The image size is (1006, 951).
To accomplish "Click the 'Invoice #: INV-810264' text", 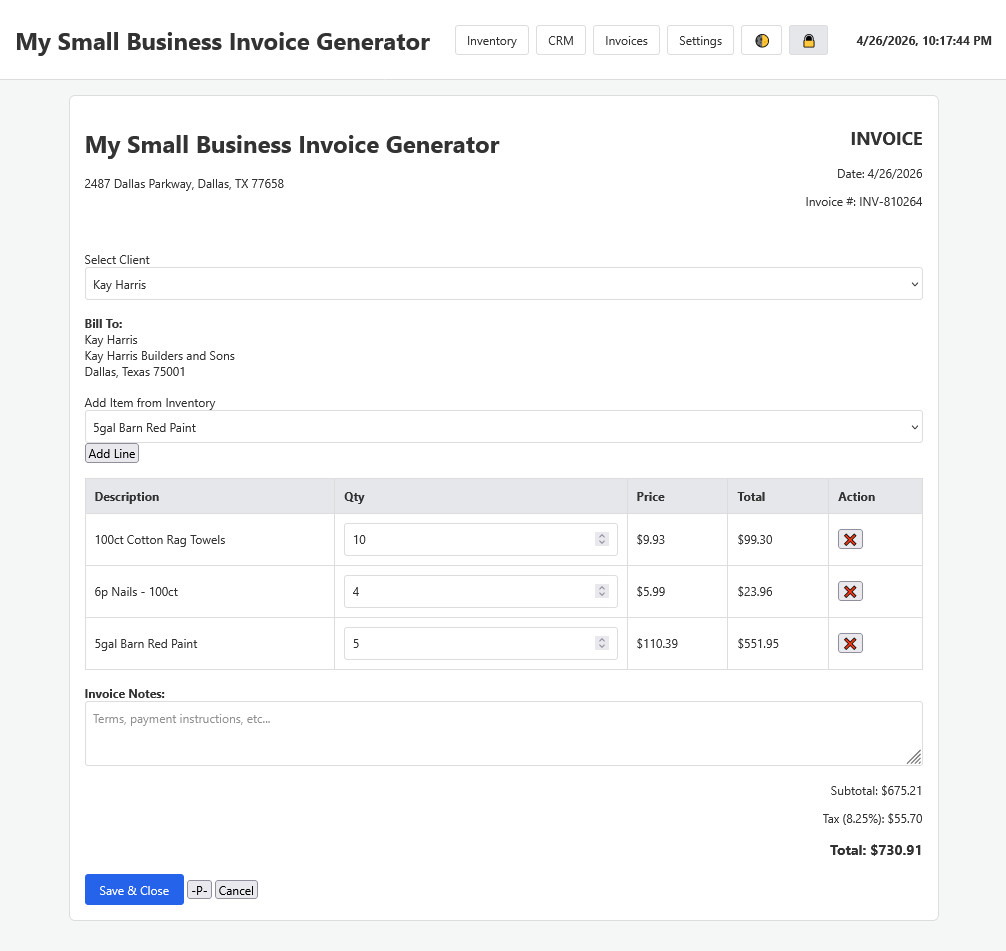I will (864, 201).
